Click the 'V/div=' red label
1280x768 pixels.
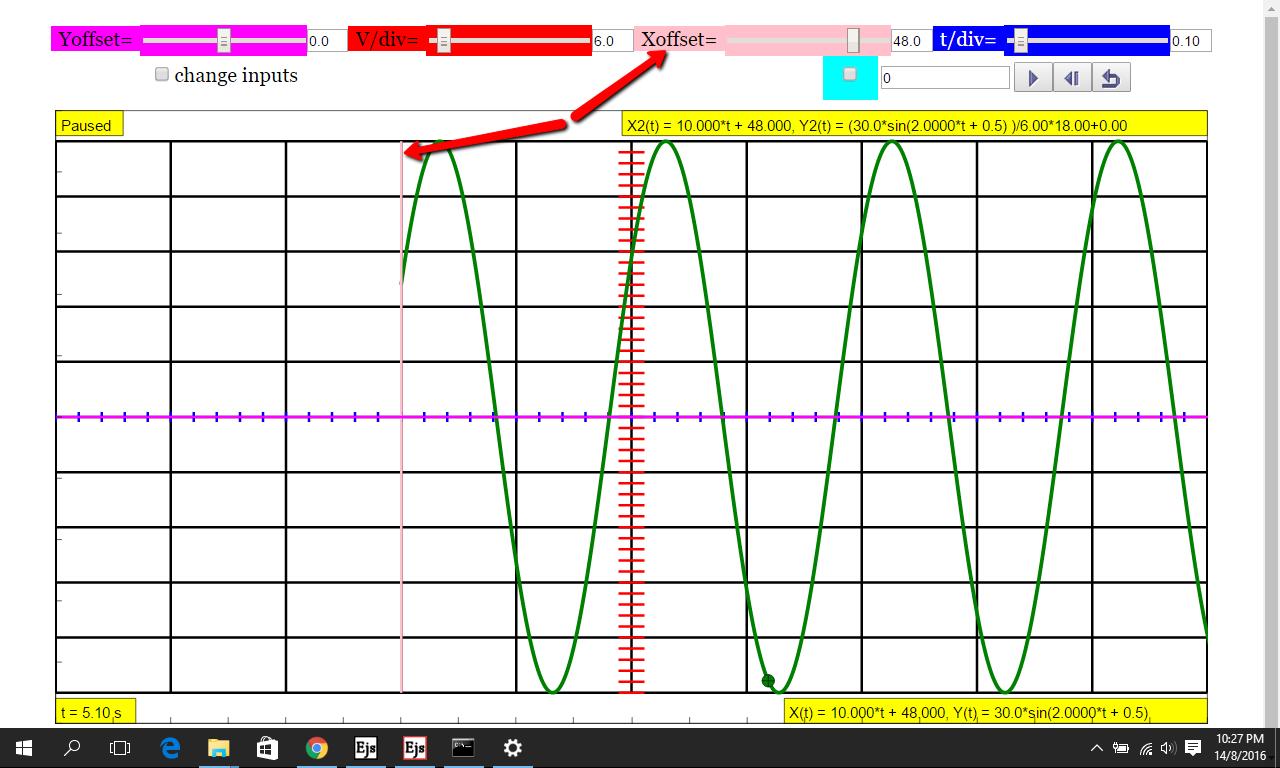387,40
